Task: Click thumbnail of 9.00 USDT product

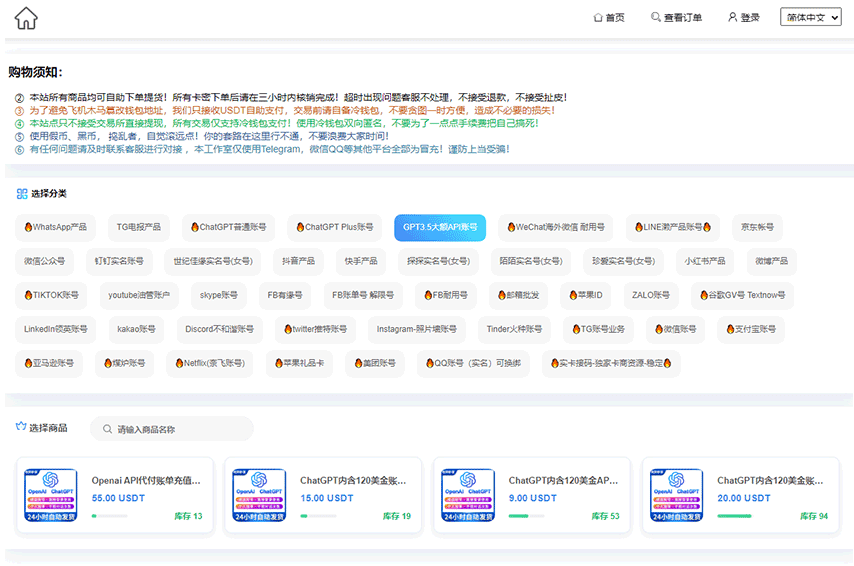Action: (468, 495)
